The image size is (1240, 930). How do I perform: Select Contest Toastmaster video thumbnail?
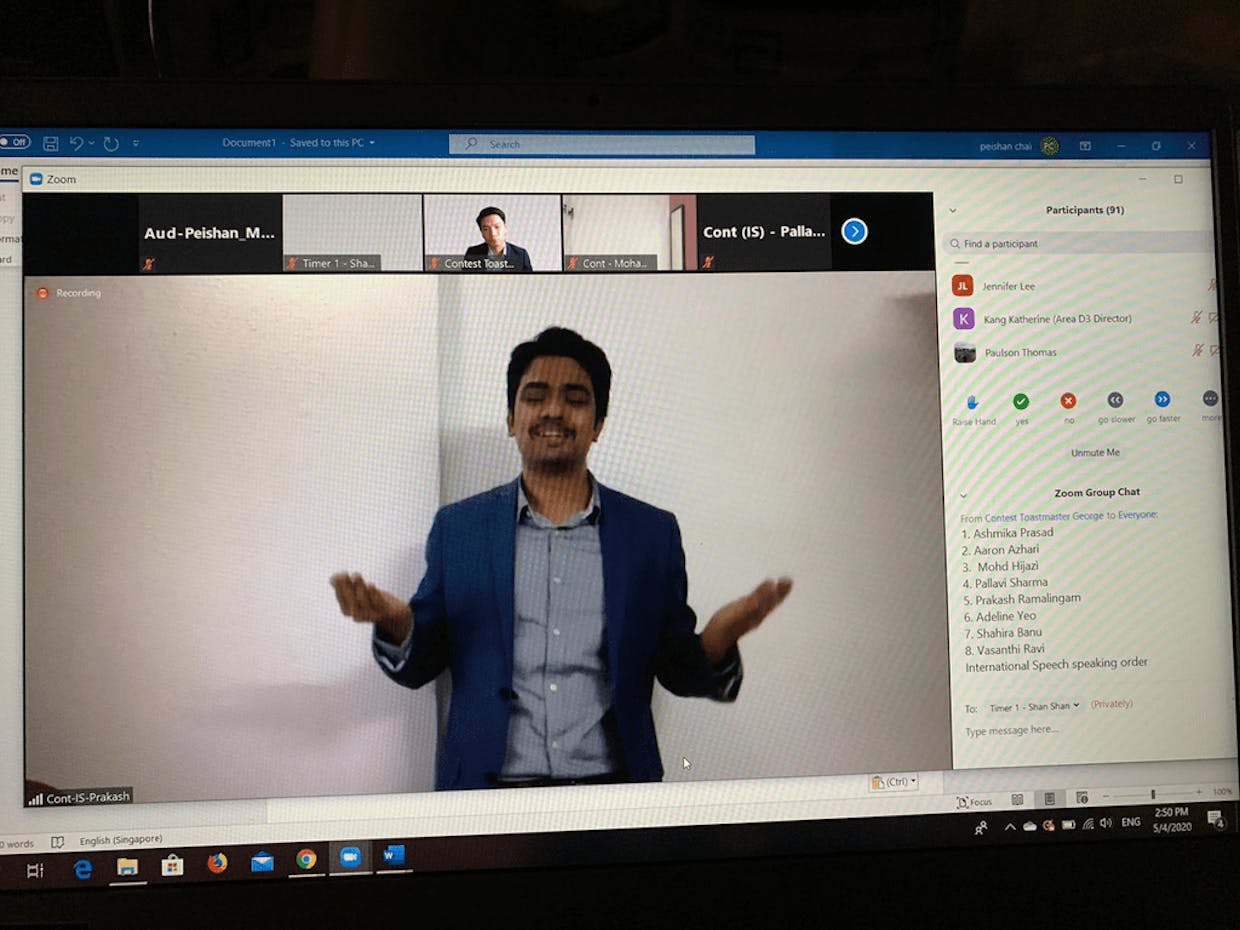coord(492,233)
